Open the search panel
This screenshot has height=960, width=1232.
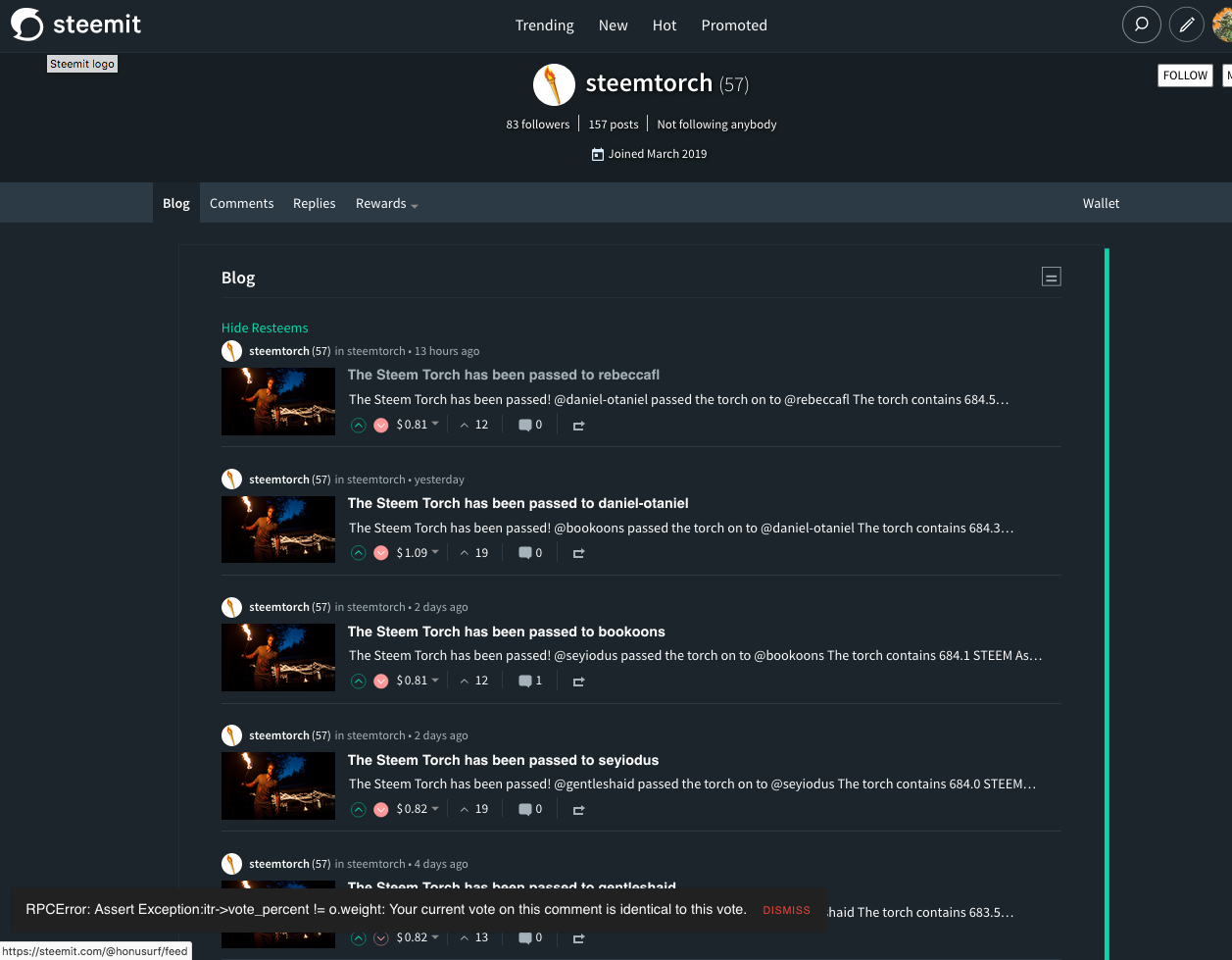coord(1141,25)
